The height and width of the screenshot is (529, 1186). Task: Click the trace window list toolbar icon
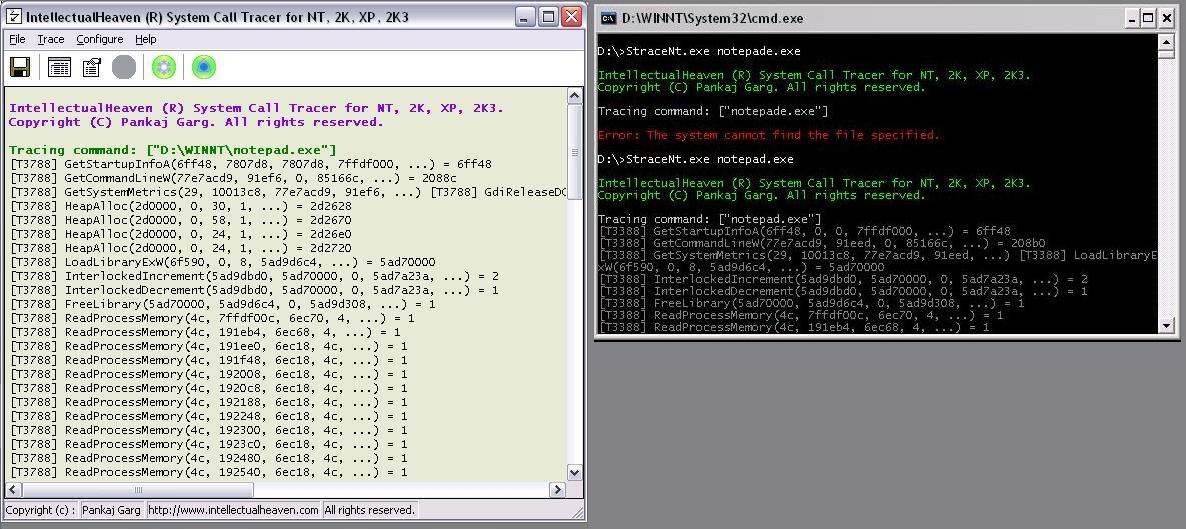coord(59,67)
